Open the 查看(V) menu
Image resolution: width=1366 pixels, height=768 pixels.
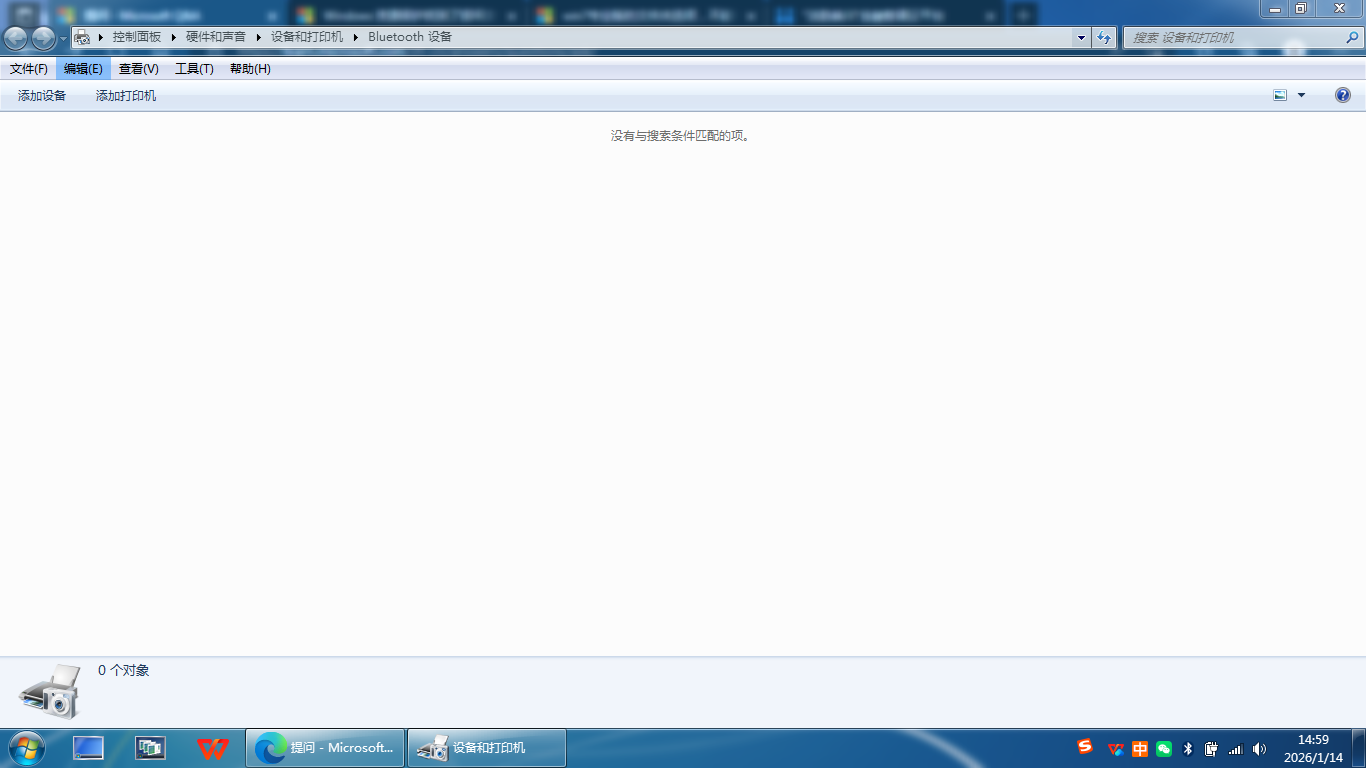pos(139,69)
